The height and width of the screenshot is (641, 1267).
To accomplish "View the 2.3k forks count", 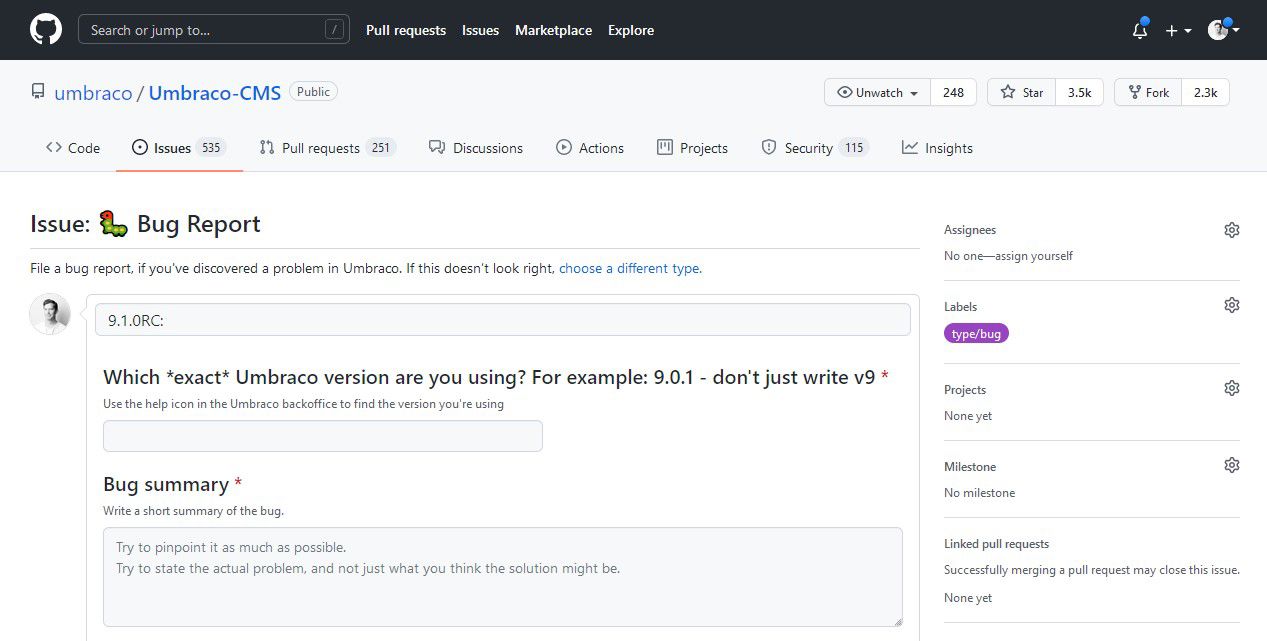I will [1205, 92].
